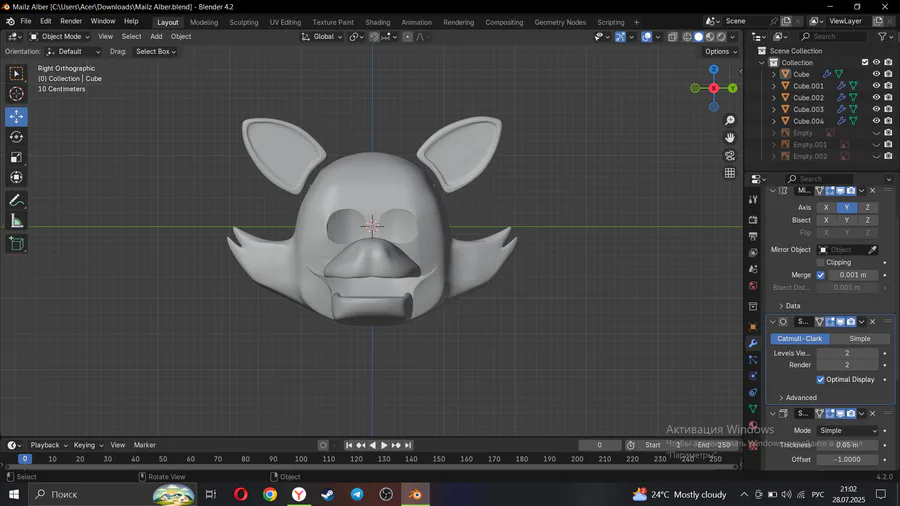The height and width of the screenshot is (506, 900).
Task: Activate the Rotate tool
Action: pos(16,137)
